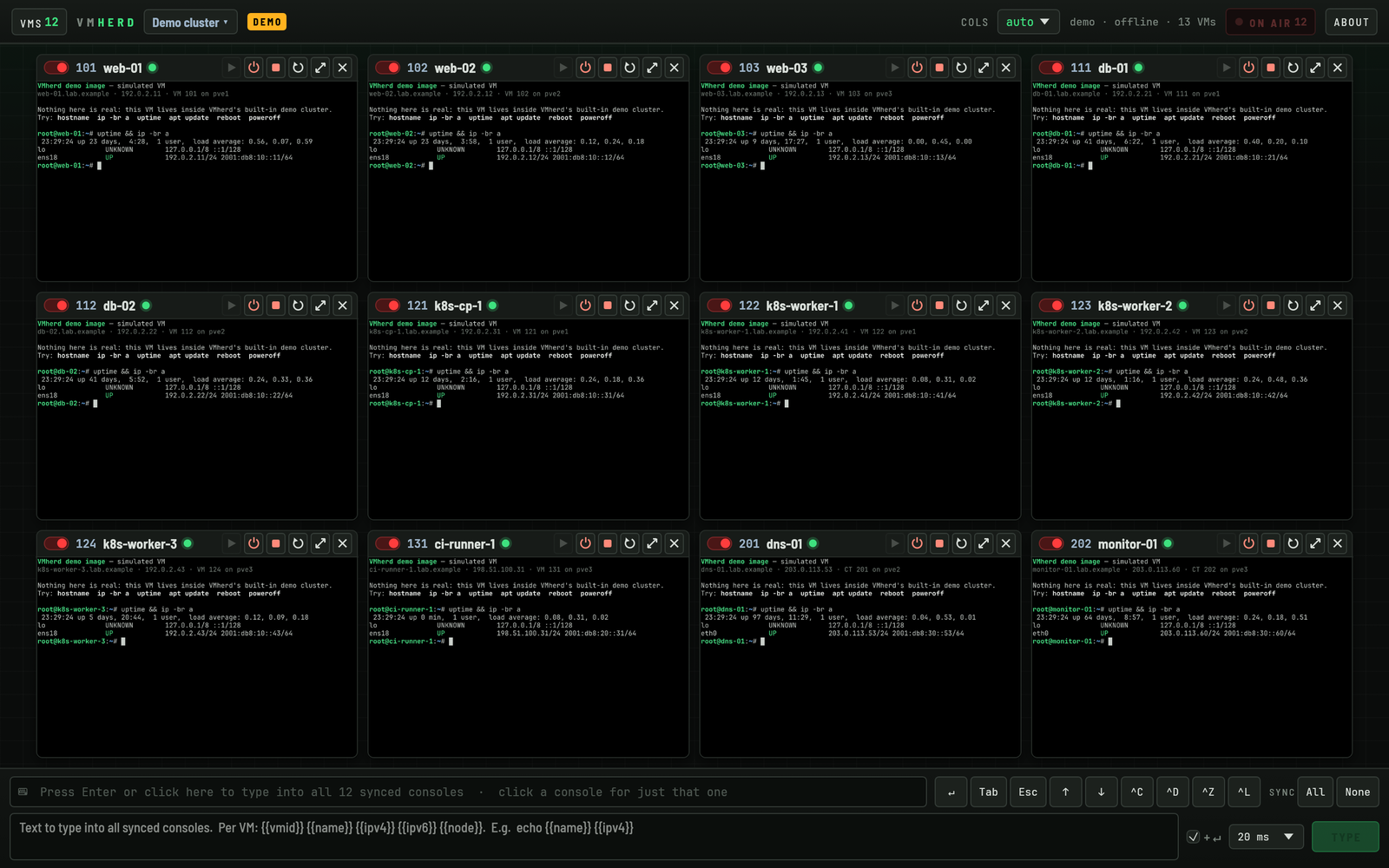Image resolution: width=1389 pixels, height=868 pixels.
Task: Toggle the append-Enter checkbox next to delay
Action: [1193, 837]
